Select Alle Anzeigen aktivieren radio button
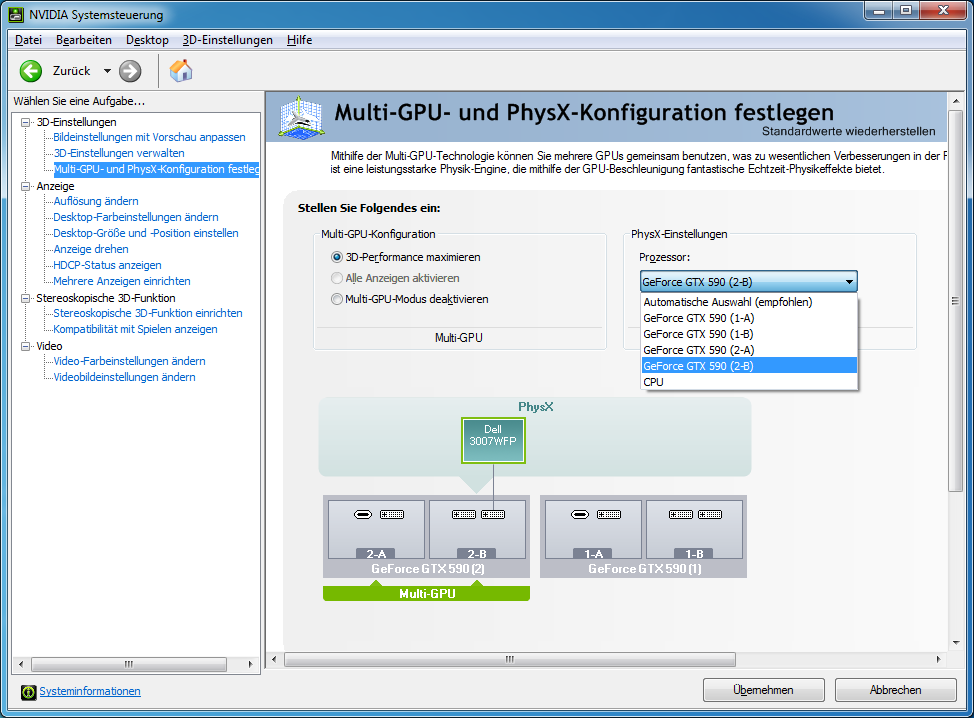 coord(337,278)
